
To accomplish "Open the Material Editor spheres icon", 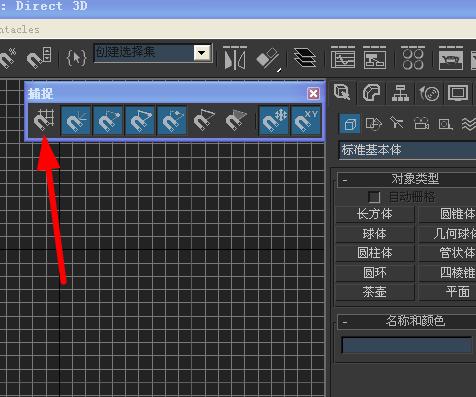I will click(x=413, y=58).
